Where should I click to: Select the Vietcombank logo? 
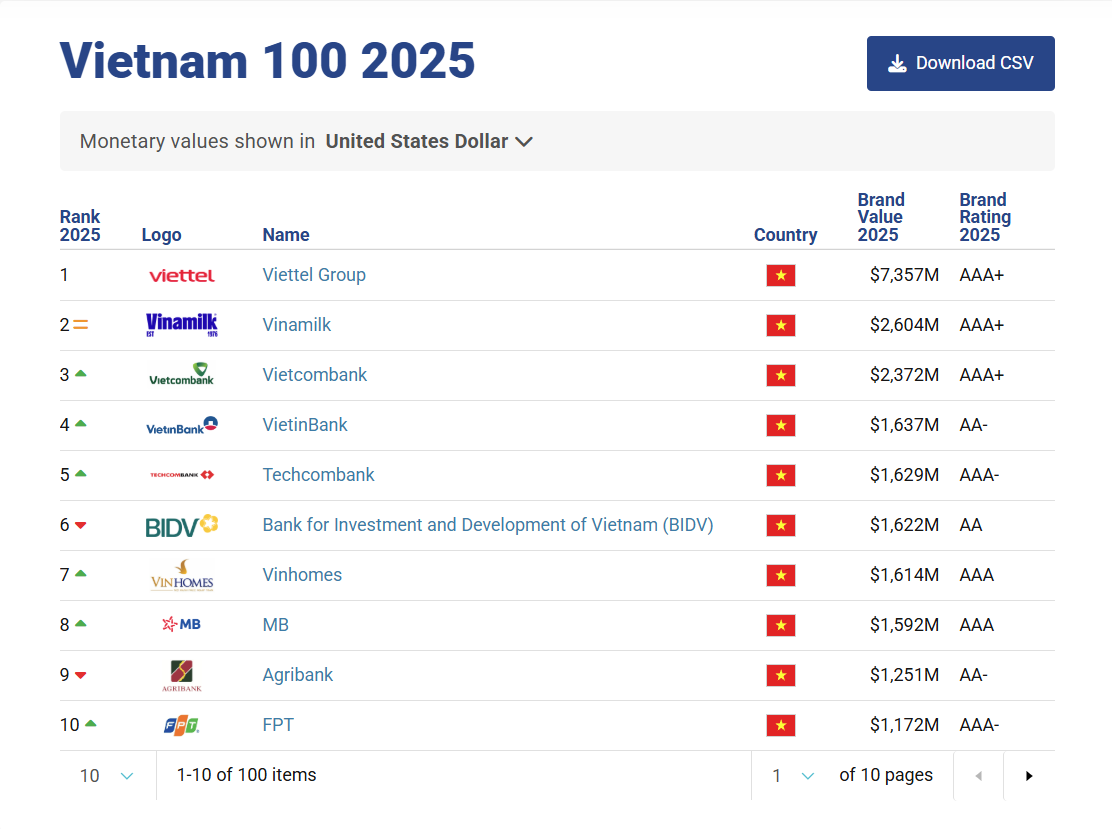(x=181, y=374)
